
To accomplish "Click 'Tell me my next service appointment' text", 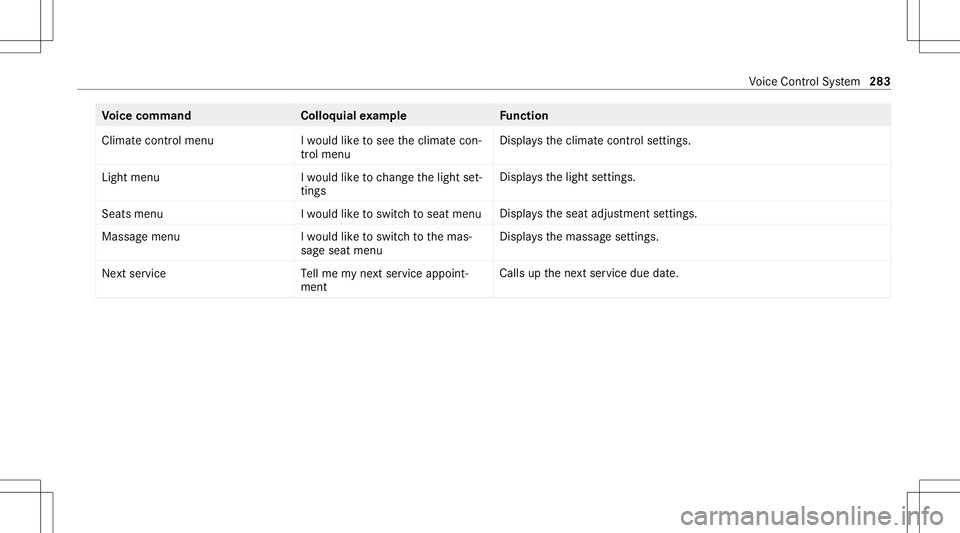I will [x=385, y=280].
